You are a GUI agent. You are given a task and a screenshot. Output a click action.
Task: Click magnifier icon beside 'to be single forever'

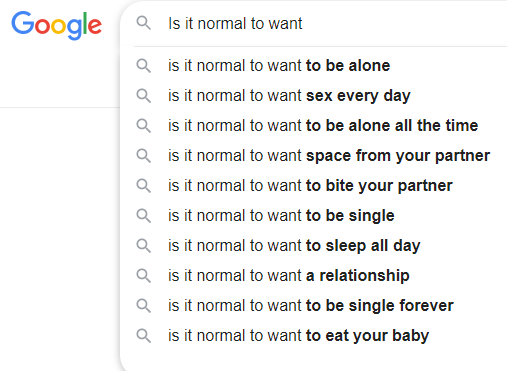pos(144,306)
